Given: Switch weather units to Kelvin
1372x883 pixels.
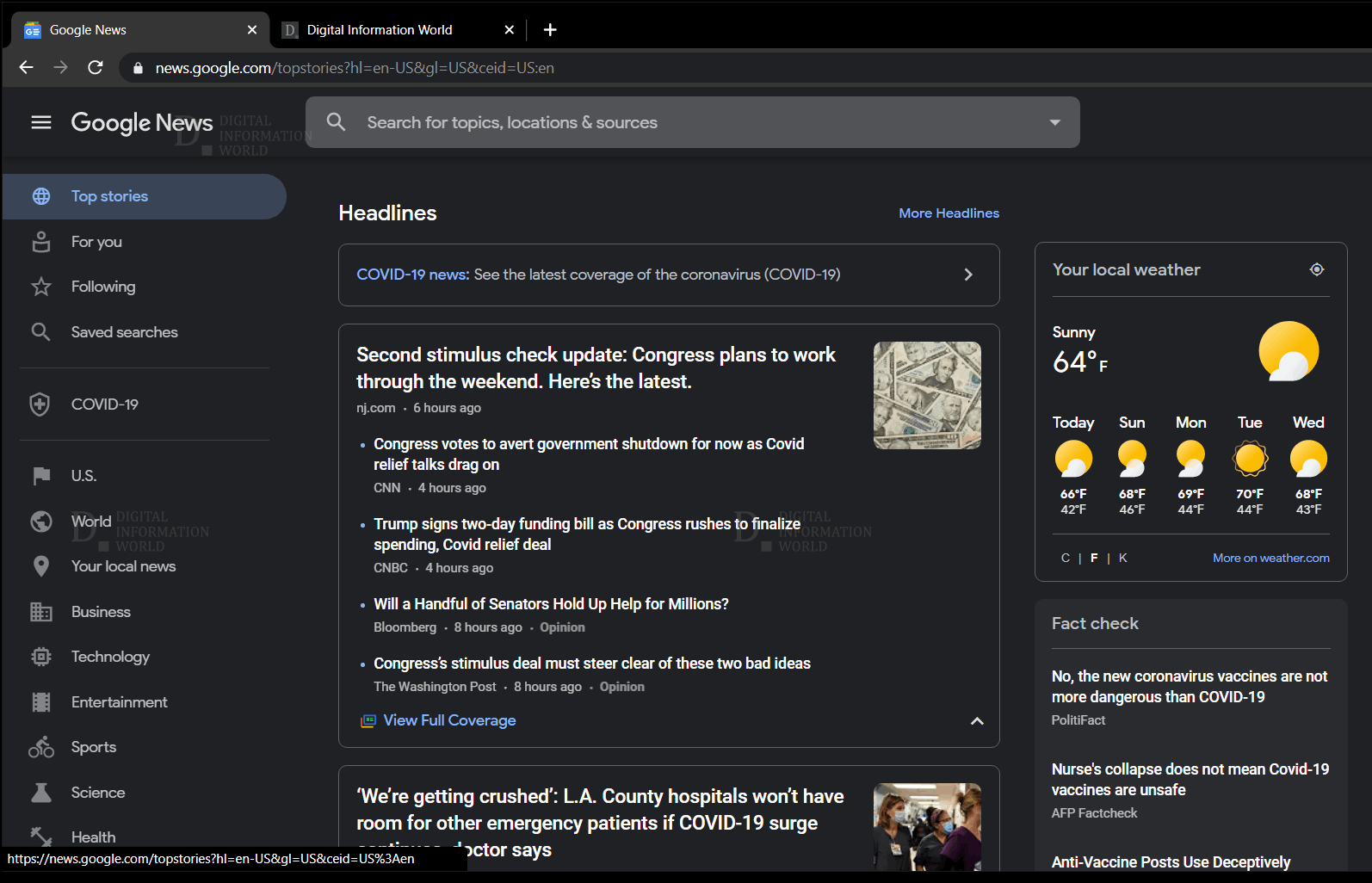Looking at the screenshot, I should coord(1122,558).
